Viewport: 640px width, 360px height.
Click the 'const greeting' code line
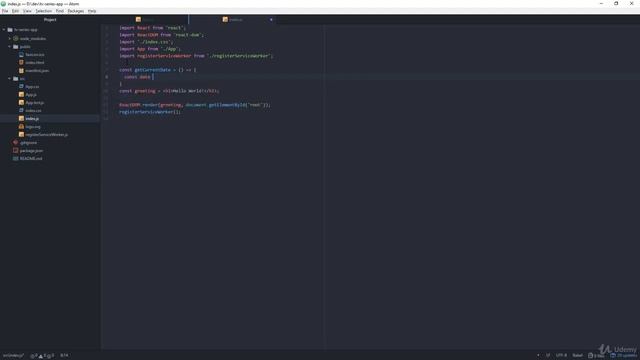pyautogui.click(x=169, y=91)
